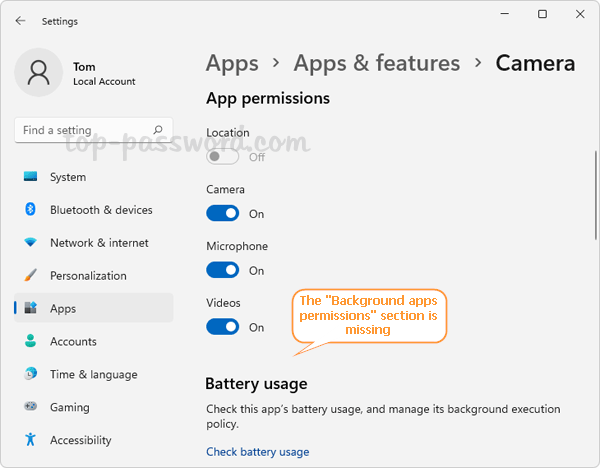This screenshot has width=600, height=468.
Task: Click the Gaming controller icon
Action: click(30, 407)
